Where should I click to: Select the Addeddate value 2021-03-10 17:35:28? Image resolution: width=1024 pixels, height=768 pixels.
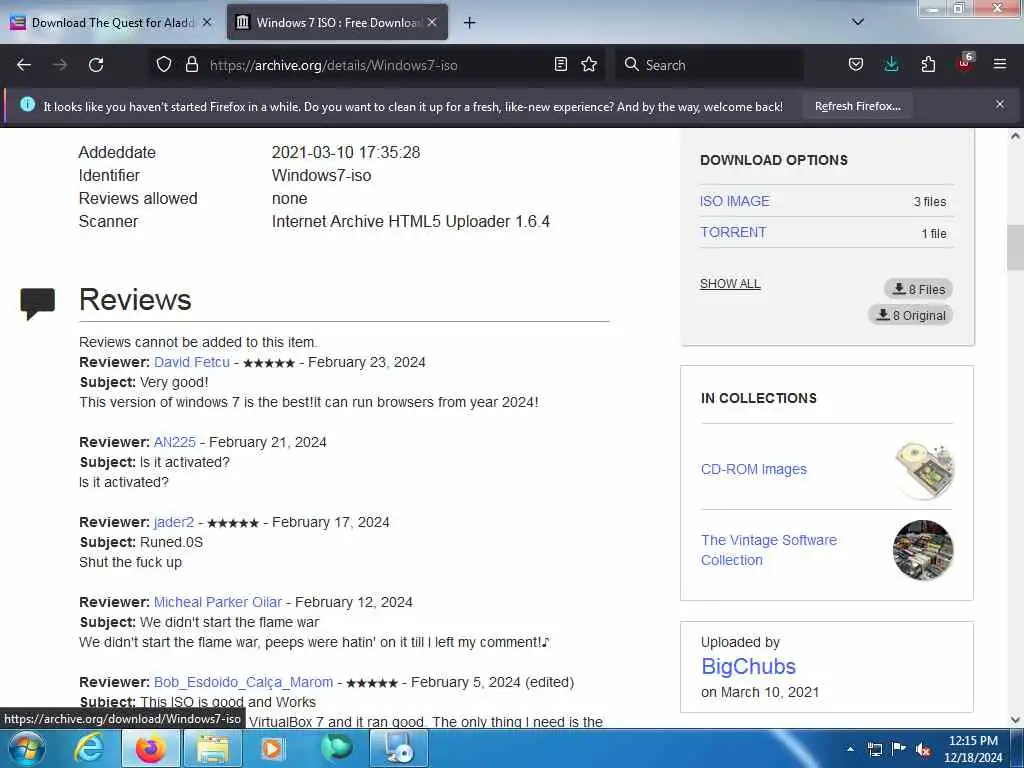pyautogui.click(x=345, y=153)
